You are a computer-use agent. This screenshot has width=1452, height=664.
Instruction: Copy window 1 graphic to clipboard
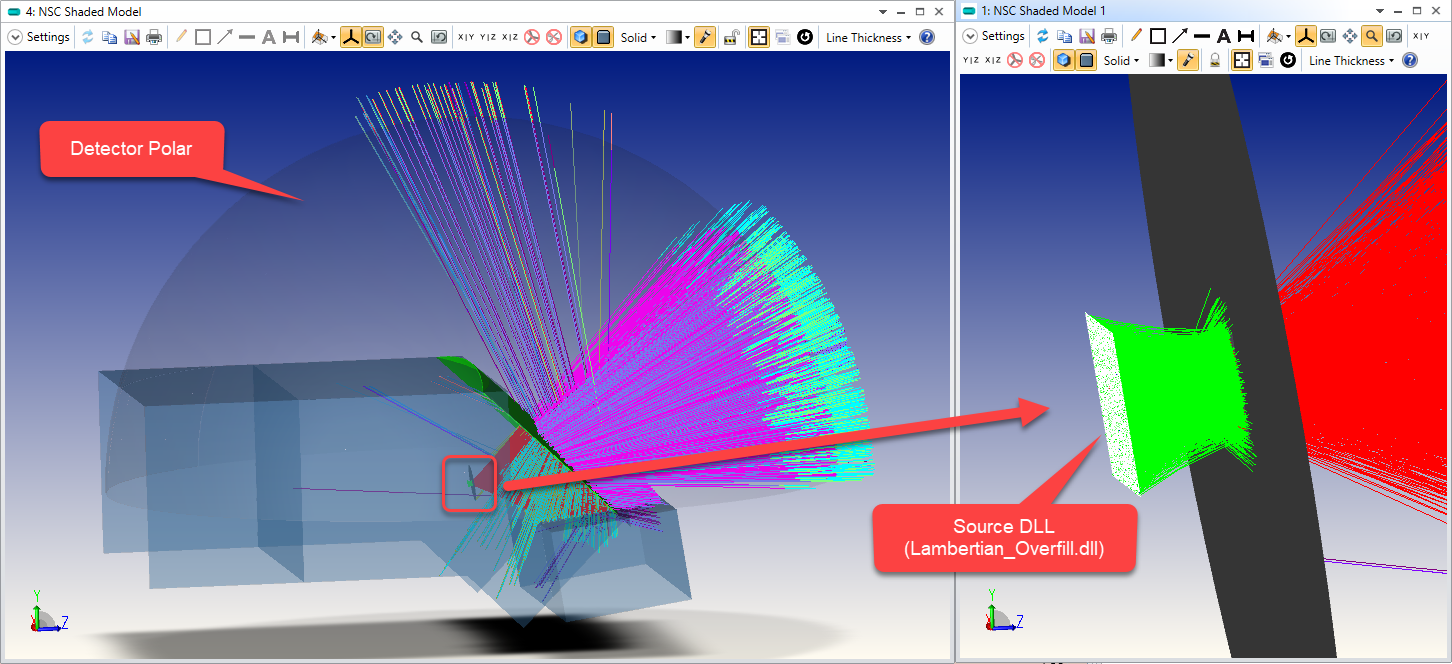coord(1065,36)
